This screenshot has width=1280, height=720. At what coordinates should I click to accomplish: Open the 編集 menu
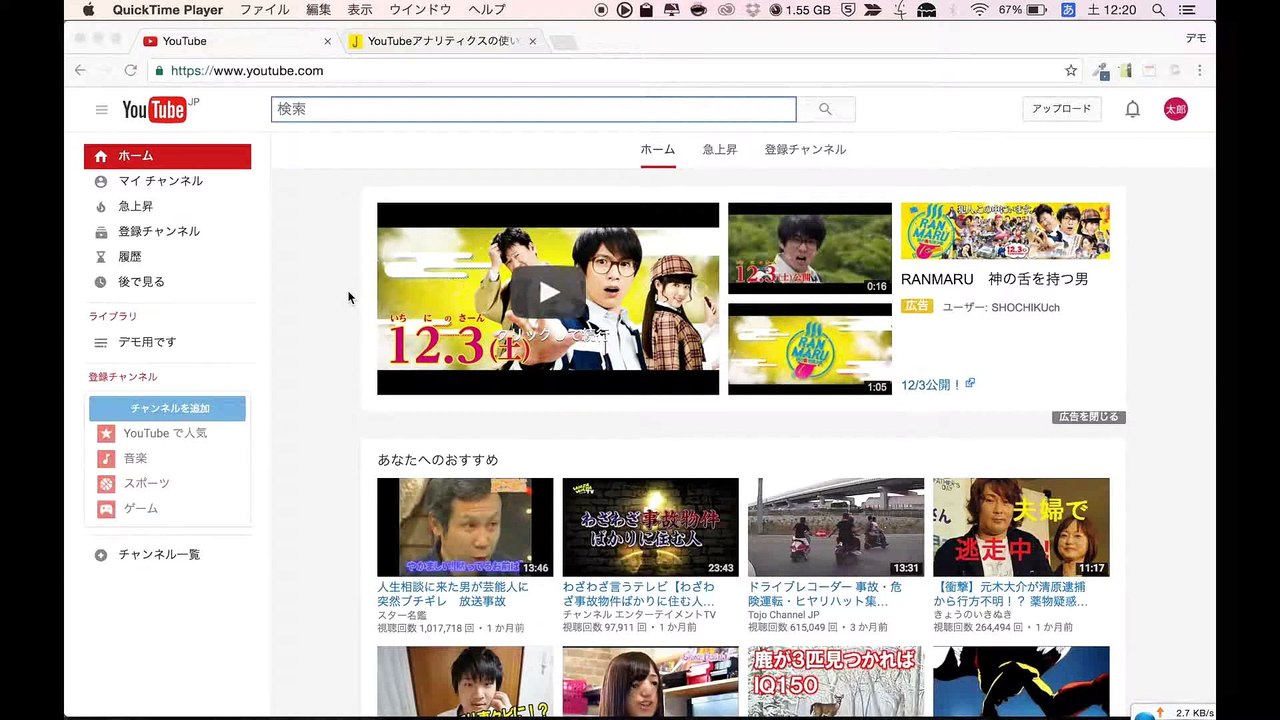(x=319, y=10)
